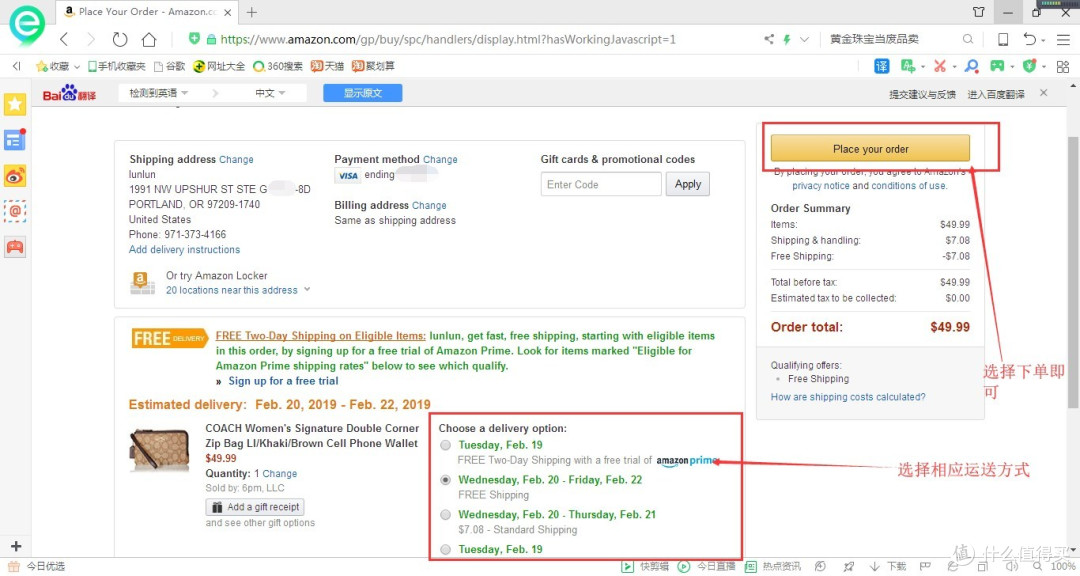Open the browser hamburger main menu
The height and width of the screenshot is (576, 1080).
tap(1063, 40)
